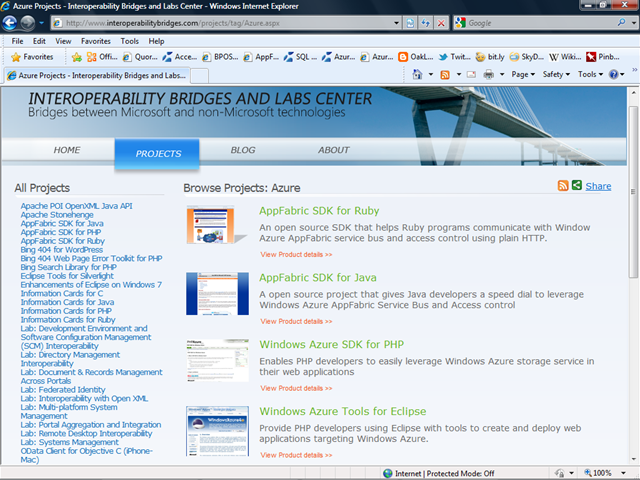Open the Twit... Twitter favorites shortcut
This screenshot has height=480, width=640.
tap(454, 57)
